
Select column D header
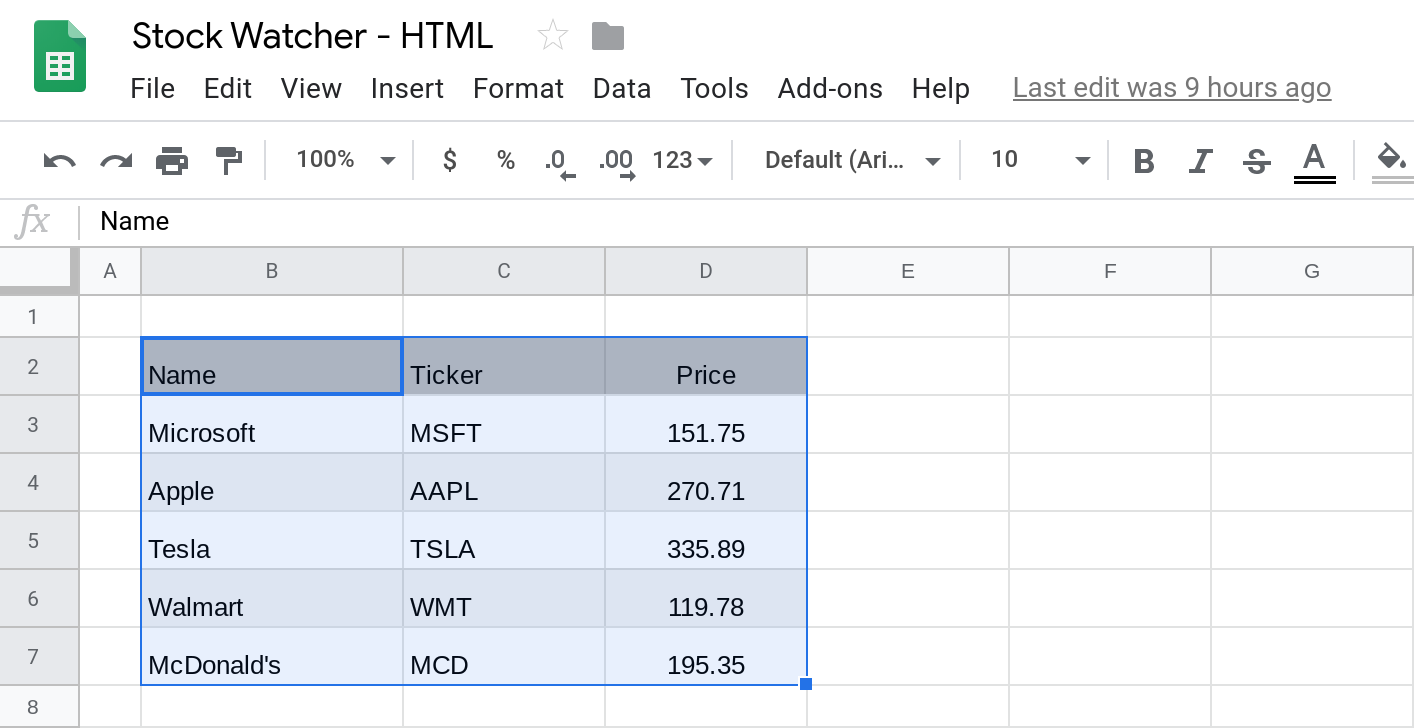[x=706, y=271]
